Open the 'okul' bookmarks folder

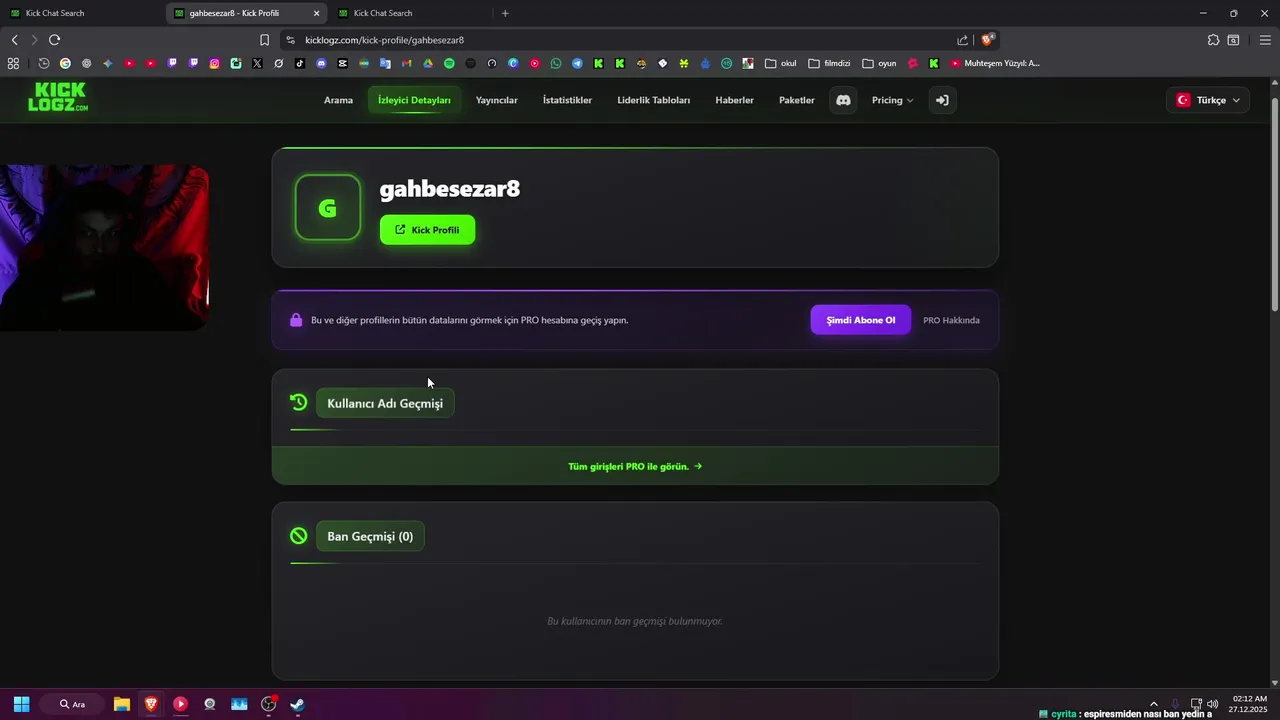tap(781, 63)
